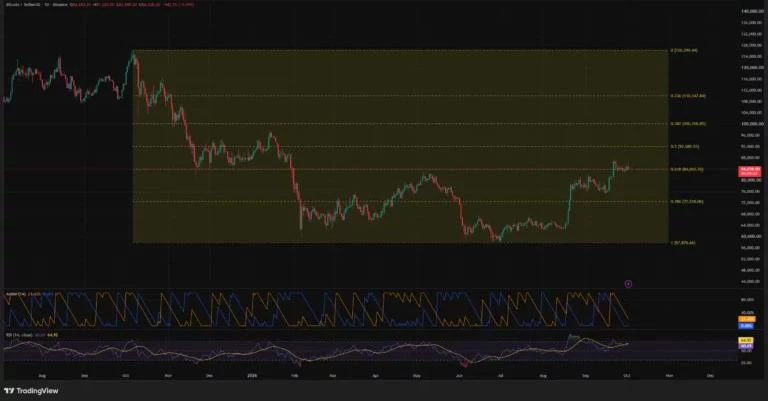The width and height of the screenshot is (768, 401).
Task: Click the 100,000.00 price axis label
Action: point(751,124)
